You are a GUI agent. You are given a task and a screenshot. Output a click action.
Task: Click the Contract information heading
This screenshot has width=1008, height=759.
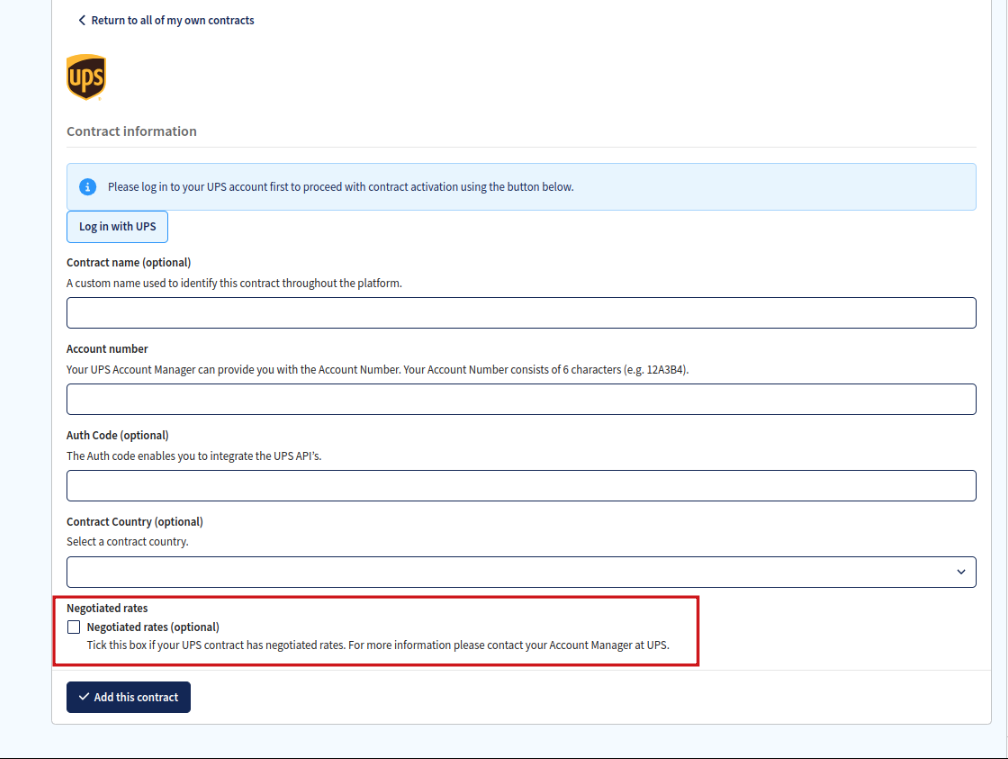click(x=132, y=132)
